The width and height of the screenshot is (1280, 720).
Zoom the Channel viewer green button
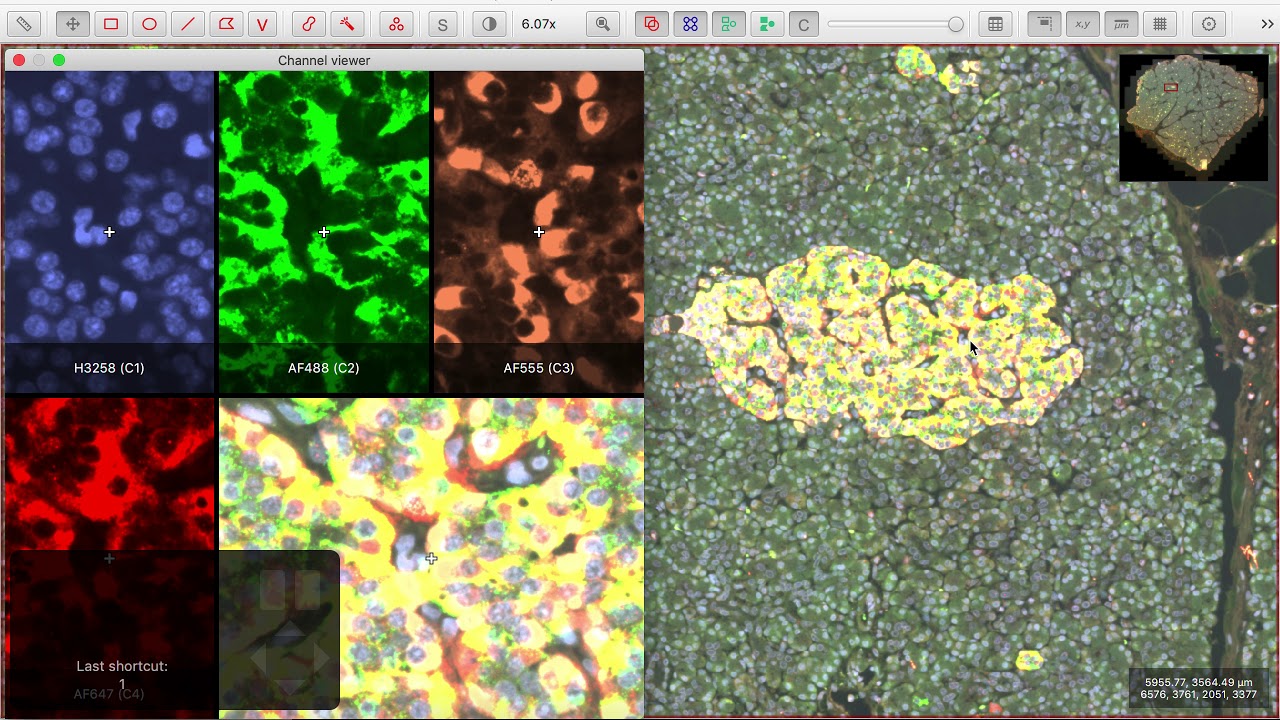tap(59, 60)
